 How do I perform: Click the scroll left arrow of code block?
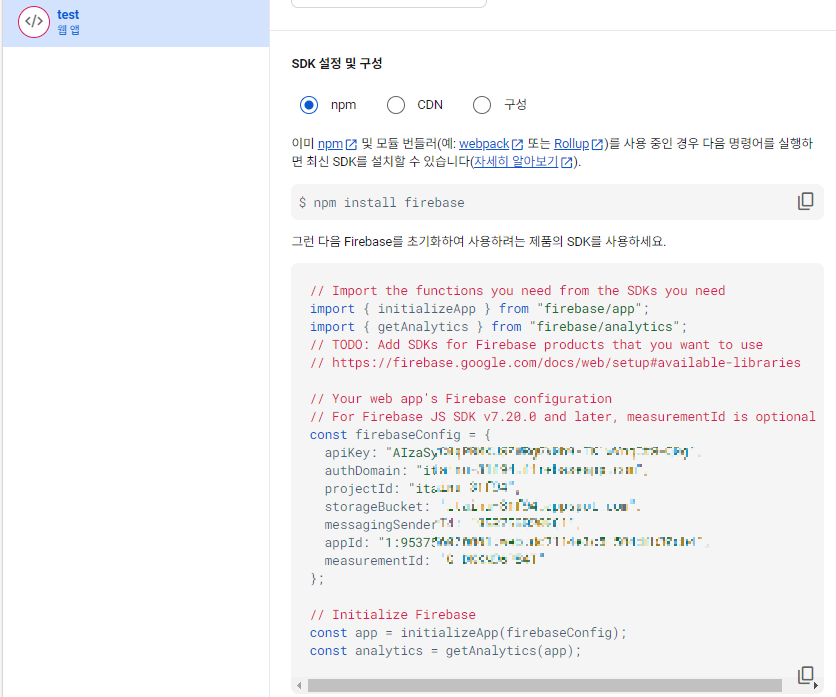click(x=299, y=685)
